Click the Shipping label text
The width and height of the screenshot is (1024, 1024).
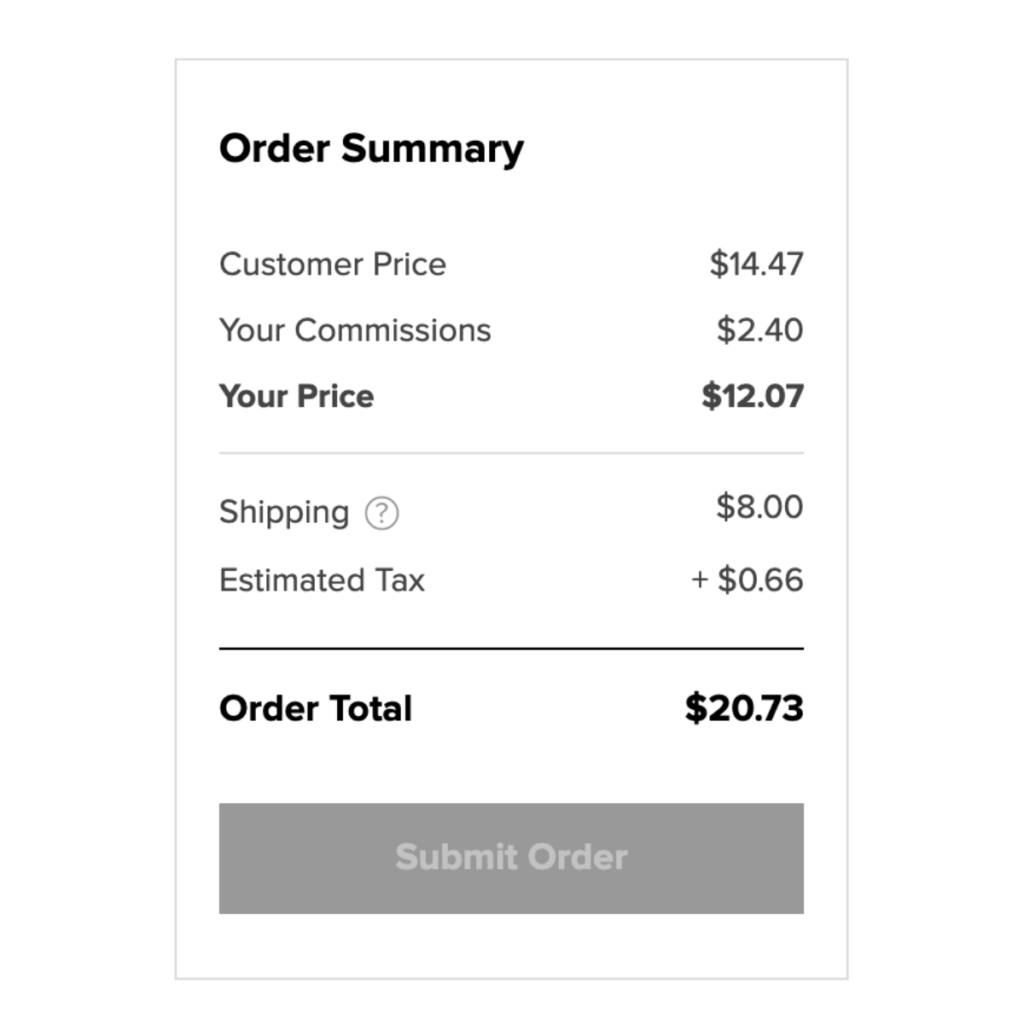pyautogui.click(x=284, y=512)
